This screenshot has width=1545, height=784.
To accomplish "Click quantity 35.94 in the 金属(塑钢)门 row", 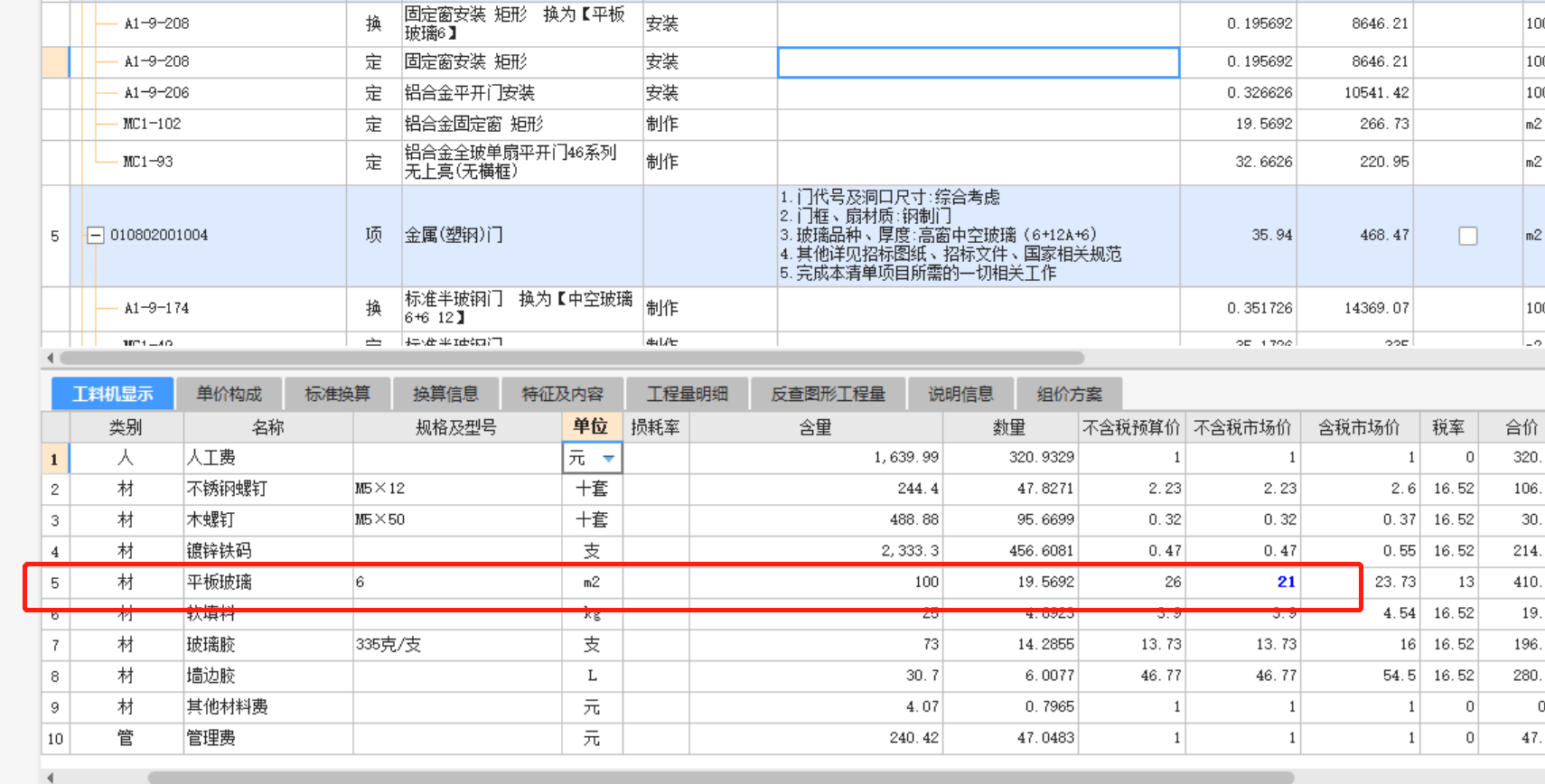I will (1272, 235).
